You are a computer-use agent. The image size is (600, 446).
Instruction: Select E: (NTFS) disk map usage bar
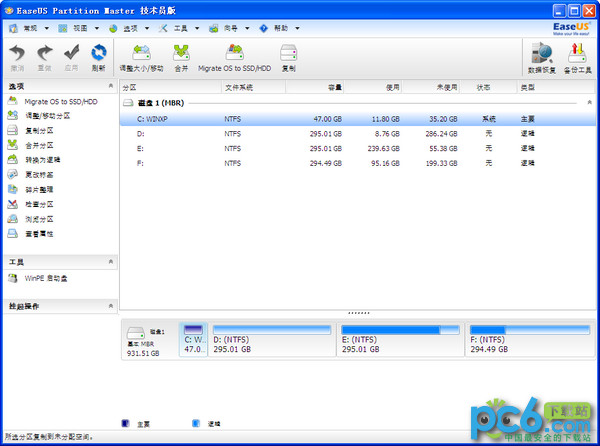tap(400, 330)
